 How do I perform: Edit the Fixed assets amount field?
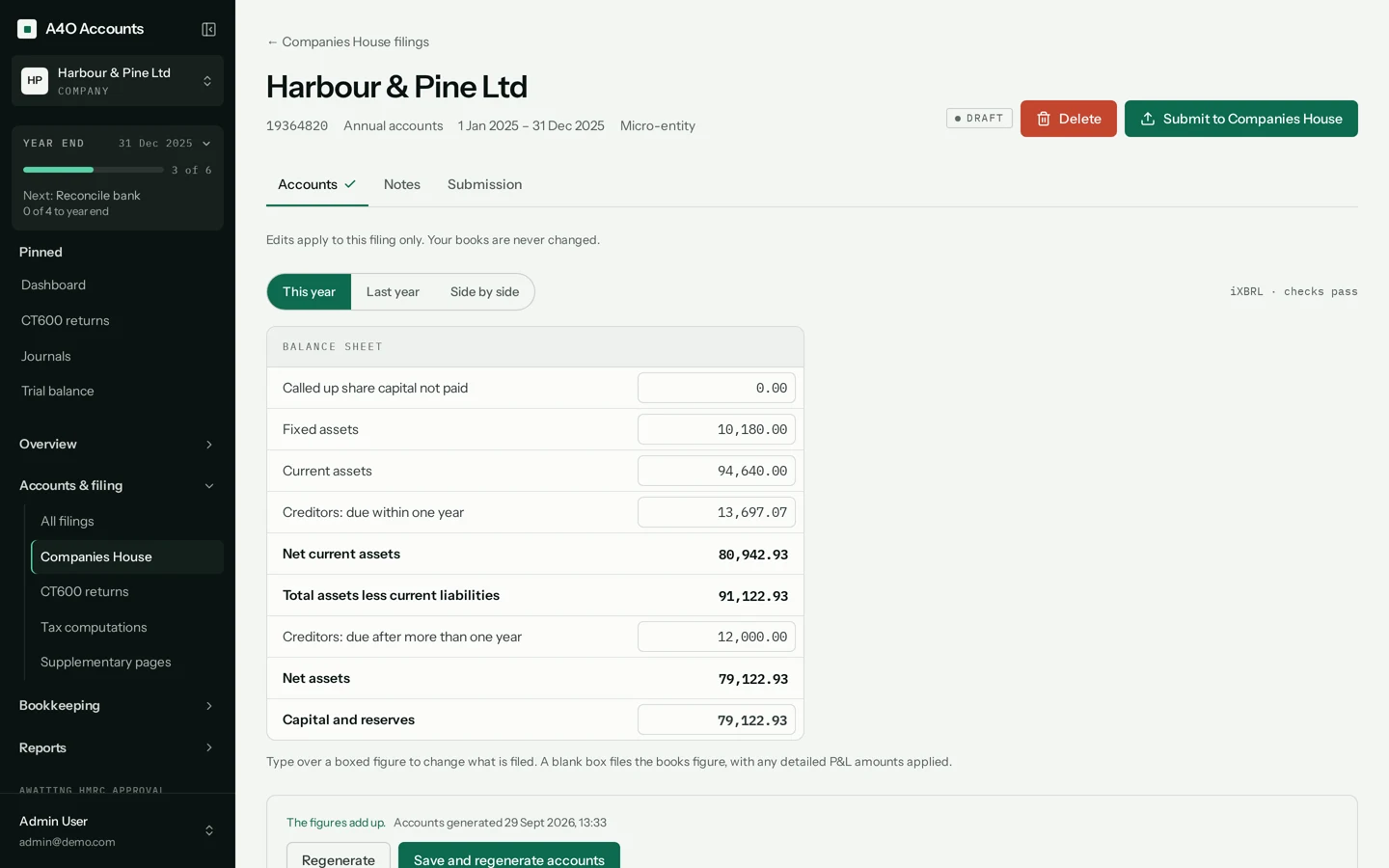pyautogui.click(x=717, y=429)
